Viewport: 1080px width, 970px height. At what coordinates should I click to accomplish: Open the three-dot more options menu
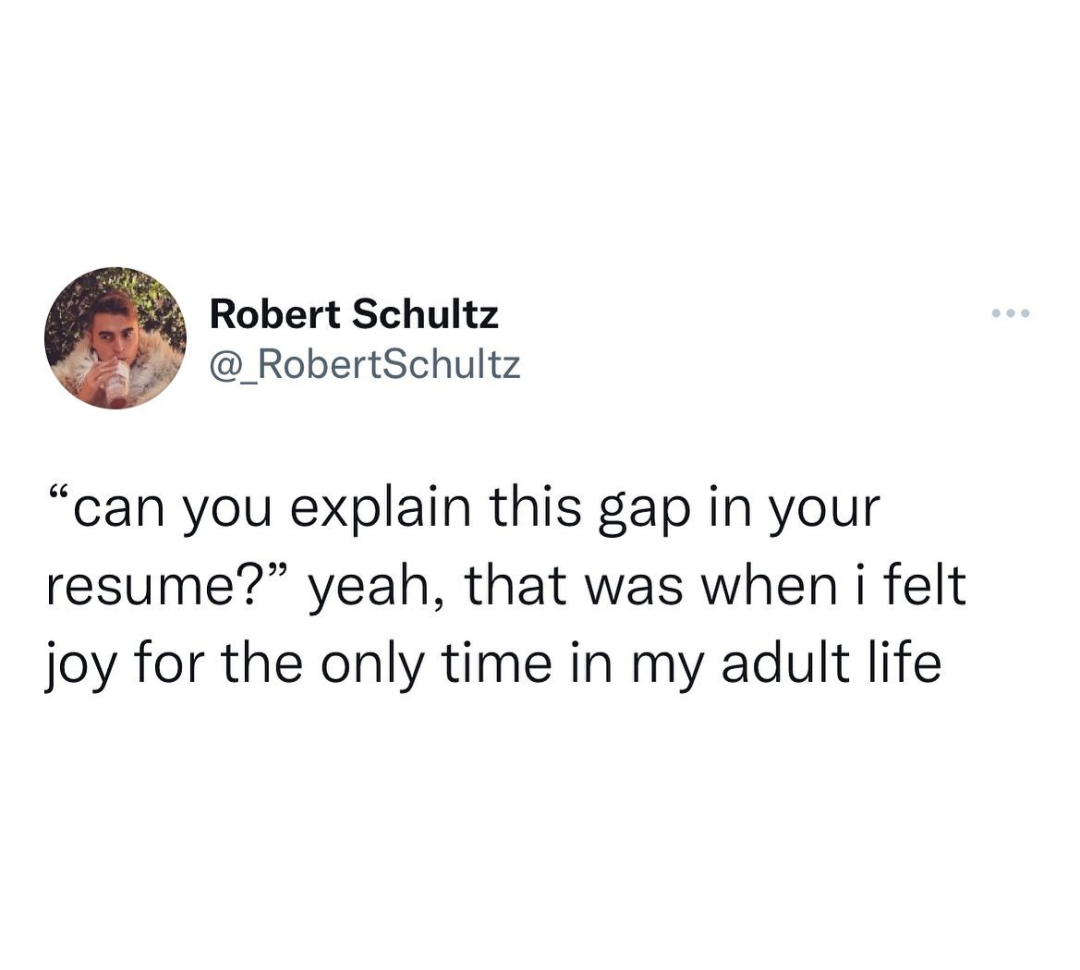[x=1010, y=314]
